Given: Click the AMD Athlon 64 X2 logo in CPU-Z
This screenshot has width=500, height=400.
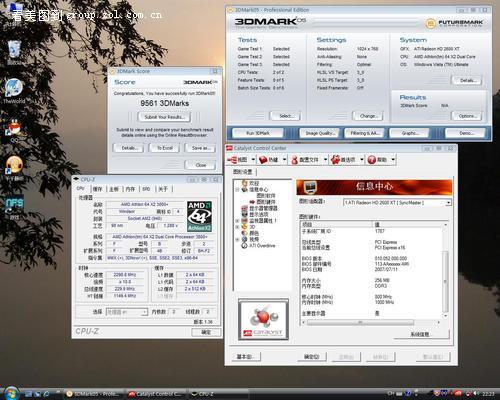Looking at the screenshot, I should click(x=199, y=216).
